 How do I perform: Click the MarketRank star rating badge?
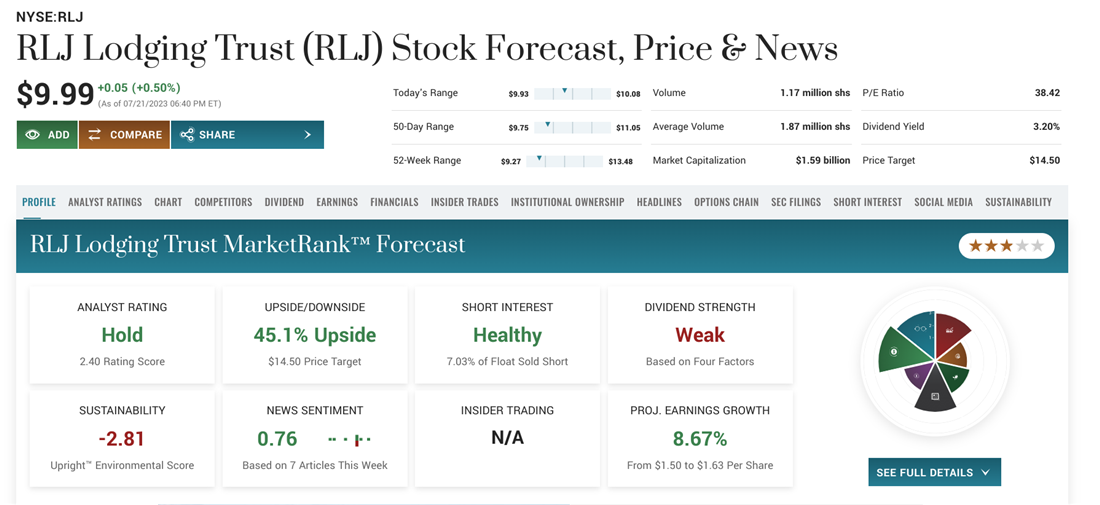(1006, 245)
